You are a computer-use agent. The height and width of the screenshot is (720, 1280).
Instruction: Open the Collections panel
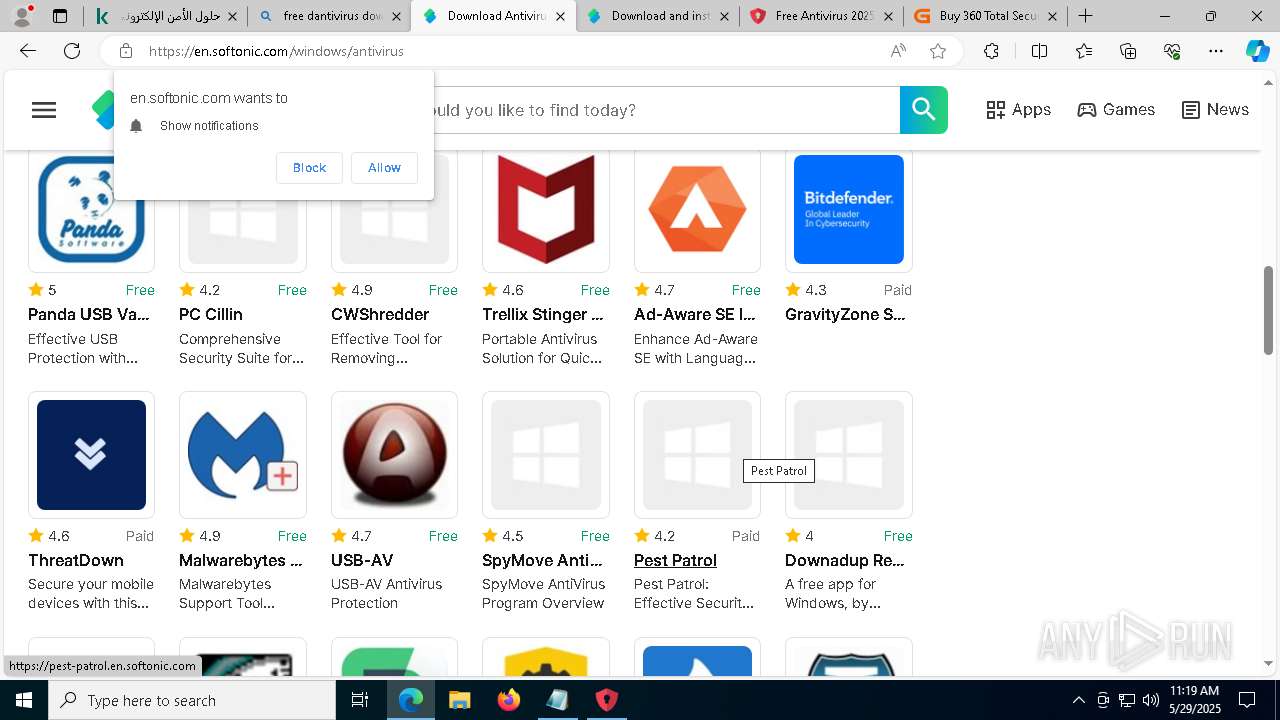click(1128, 51)
